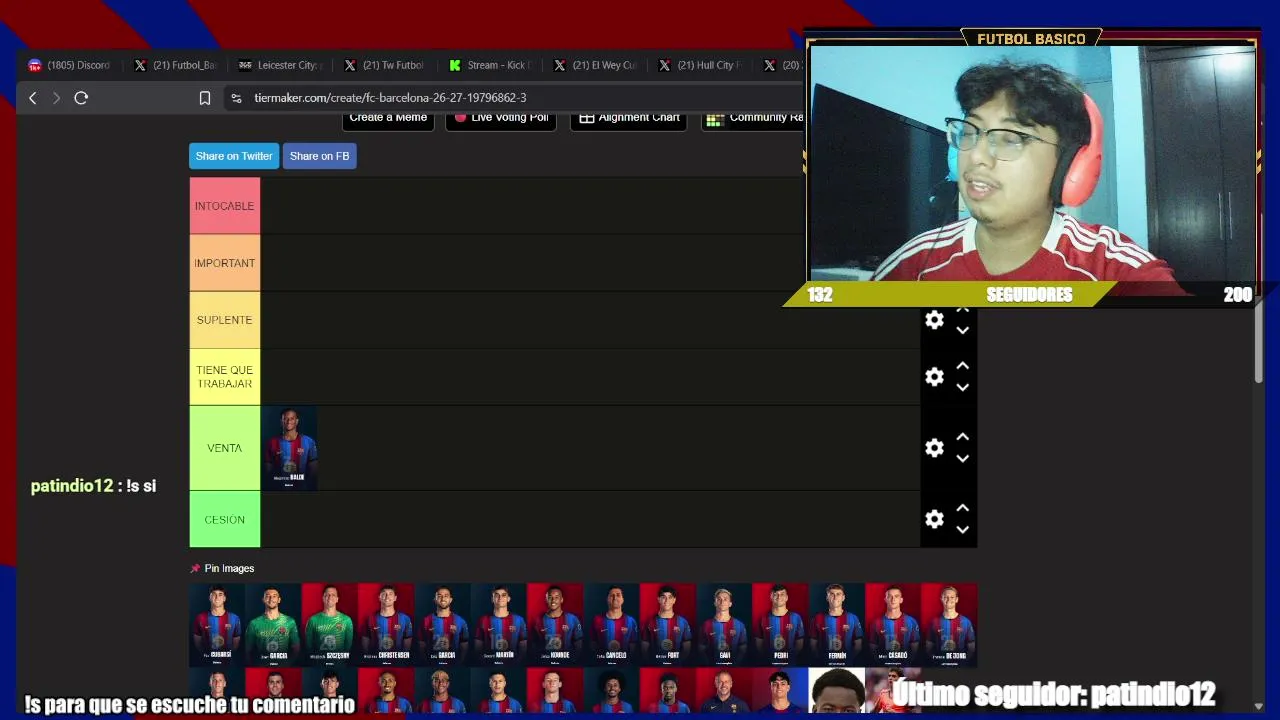The width and height of the screenshot is (1280, 720).
Task: Select the IMPORTANT tier label
Action: click(225, 263)
